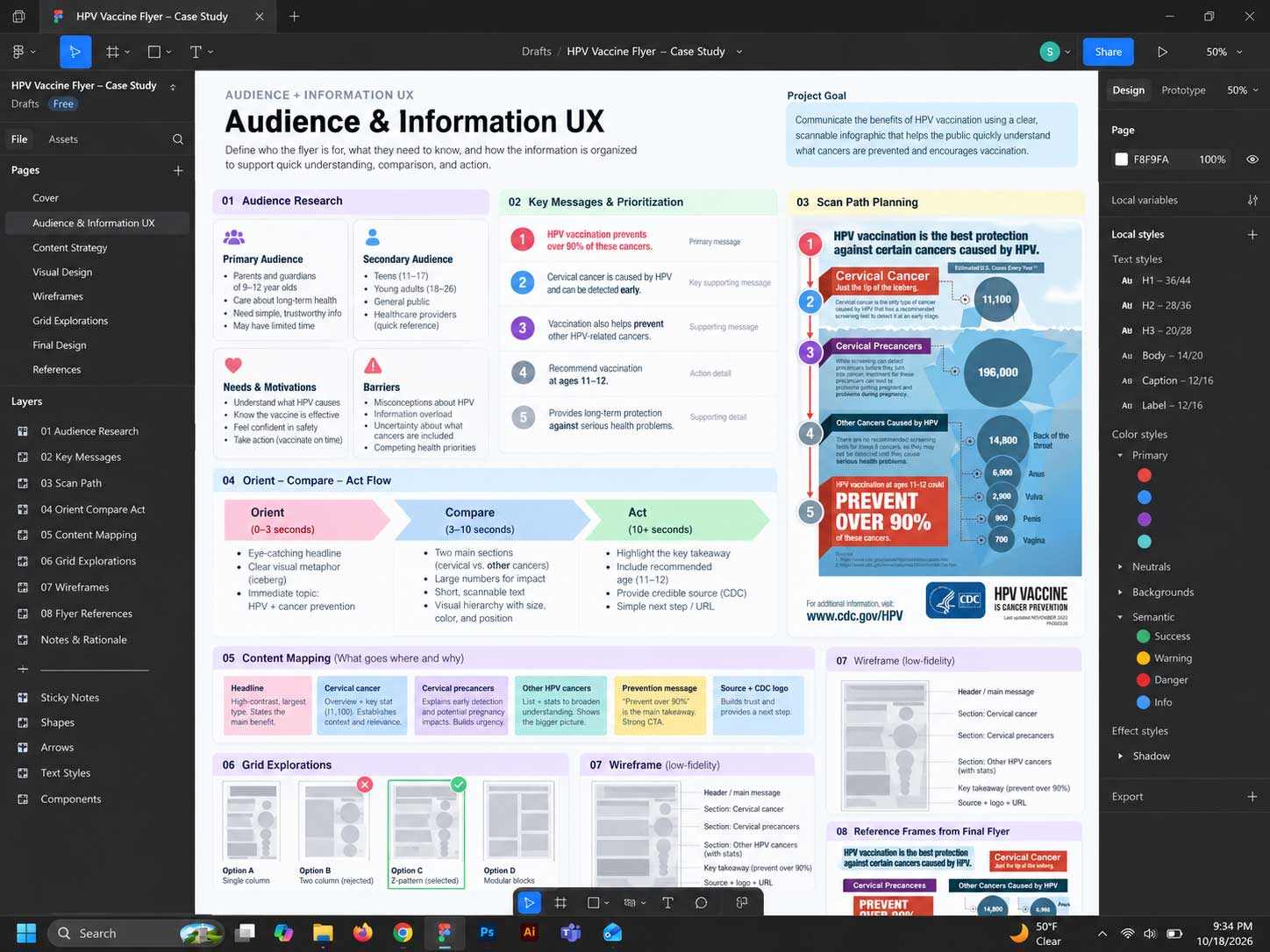The height and width of the screenshot is (952, 1270).
Task: Open Actions tool in bottom toolbar
Action: tap(742, 902)
